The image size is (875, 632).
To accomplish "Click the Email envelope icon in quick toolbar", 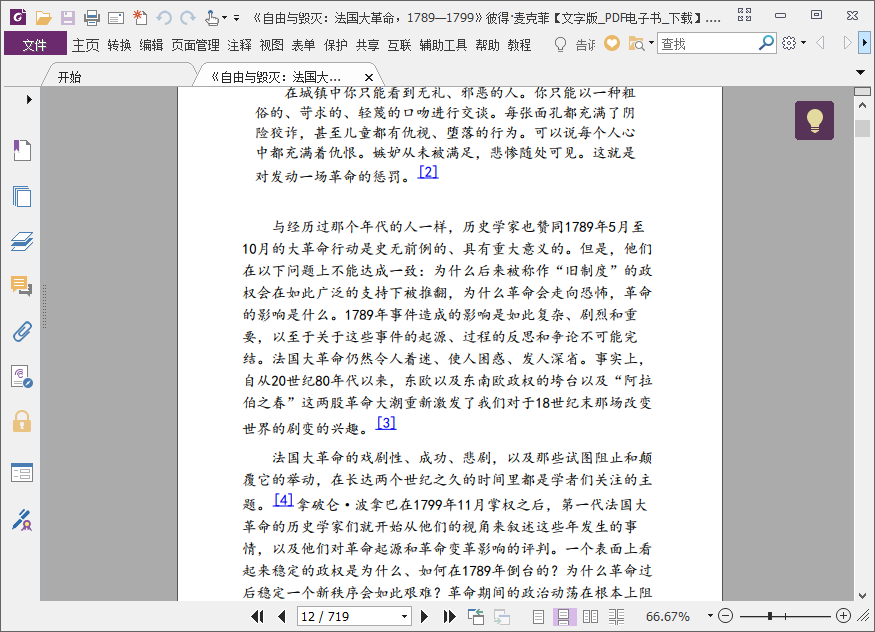I will point(116,18).
